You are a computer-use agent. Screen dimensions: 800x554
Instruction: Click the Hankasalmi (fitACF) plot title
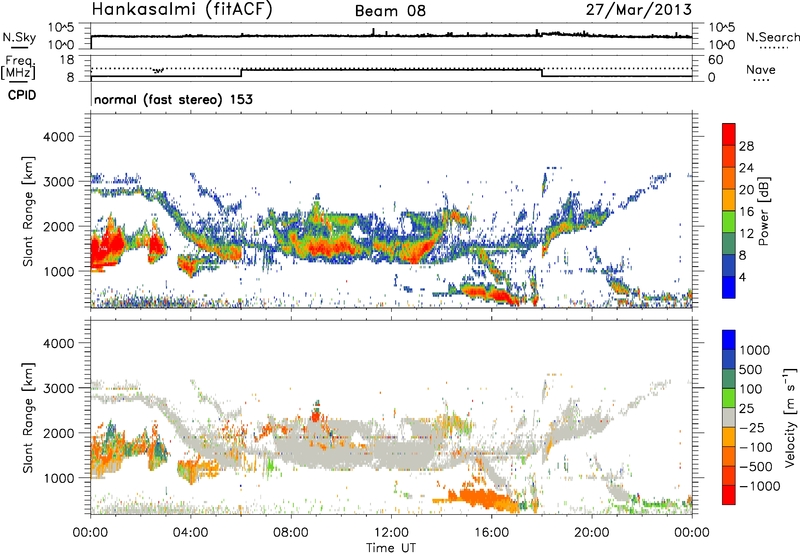[182, 9]
